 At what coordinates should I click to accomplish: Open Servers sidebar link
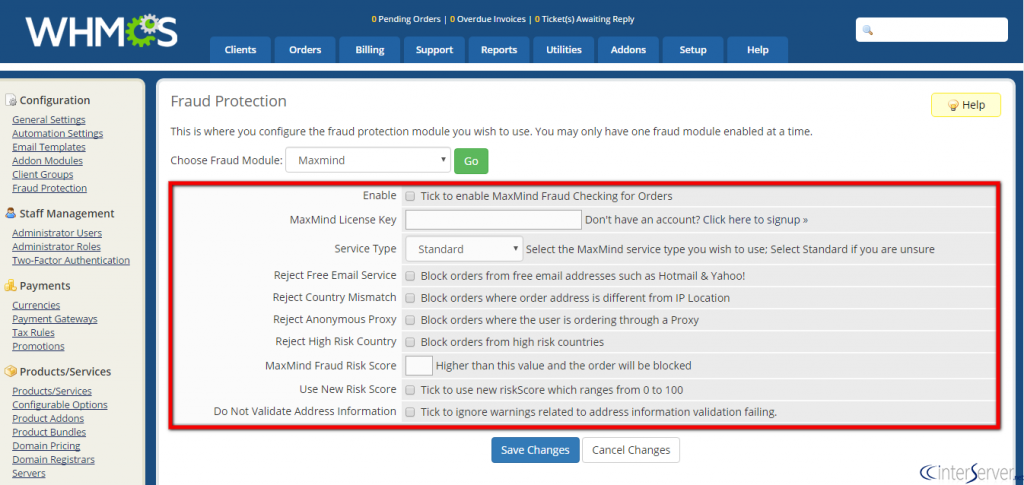click(29, 473)
